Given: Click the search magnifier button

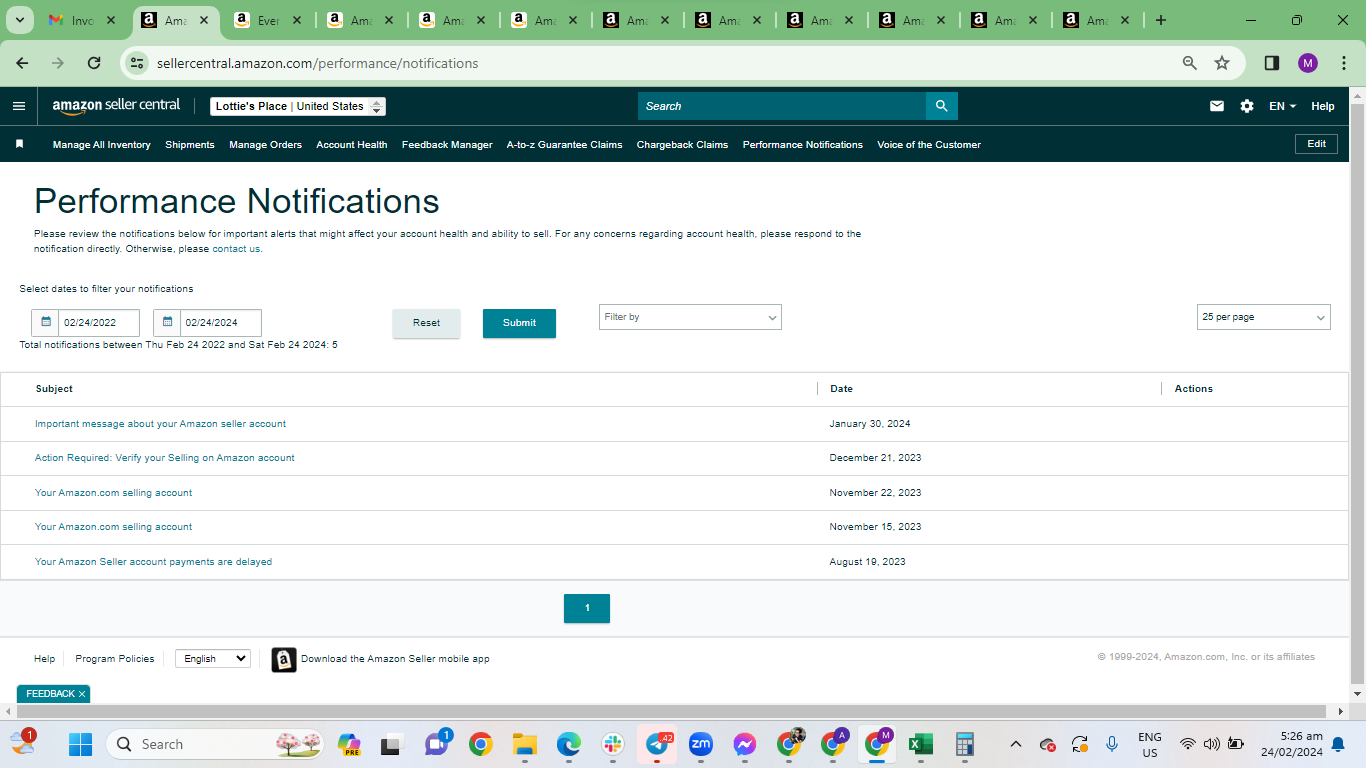Looking at the screenshot, I should 941,106.
